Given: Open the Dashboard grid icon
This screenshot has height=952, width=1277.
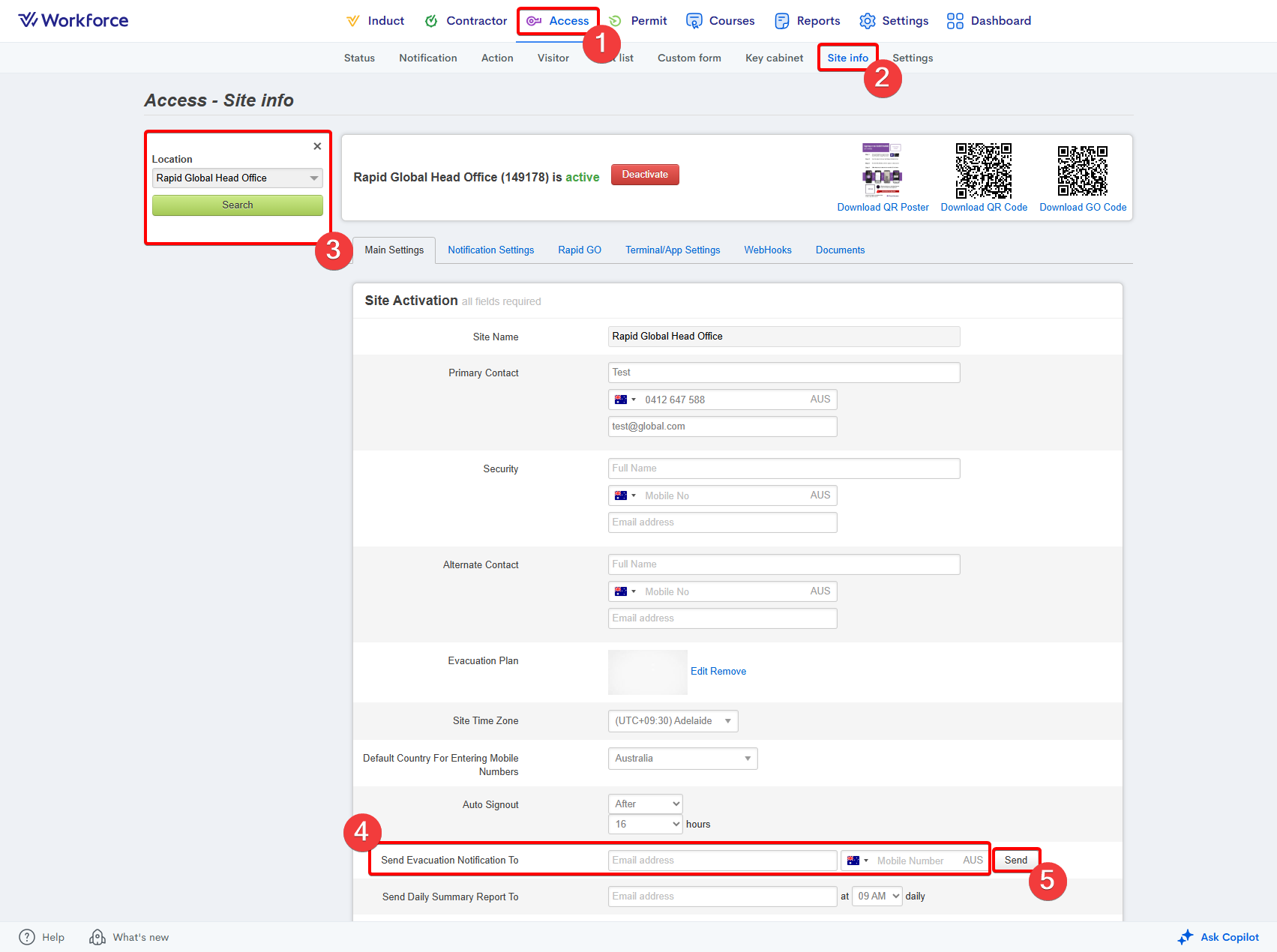Looking at the screenshot, I should [955, 21].
